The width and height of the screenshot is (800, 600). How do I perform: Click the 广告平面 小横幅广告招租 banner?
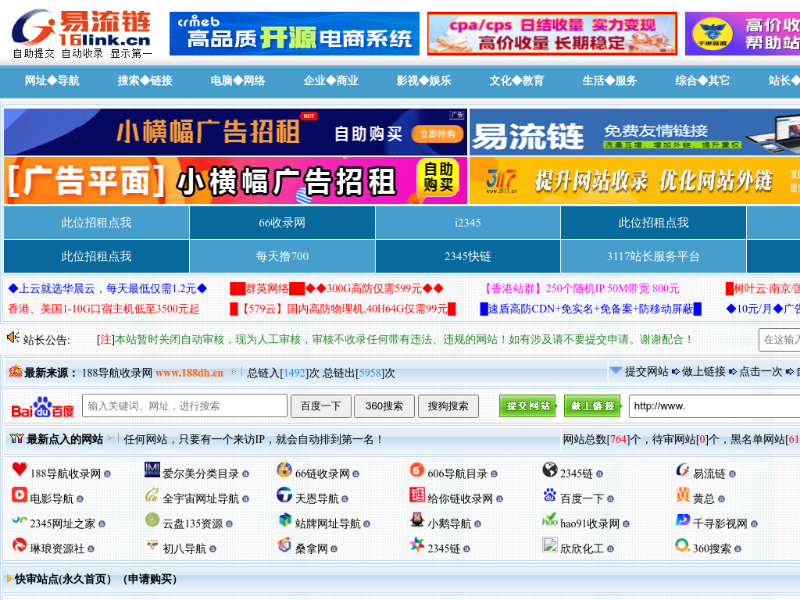(235, 181)
